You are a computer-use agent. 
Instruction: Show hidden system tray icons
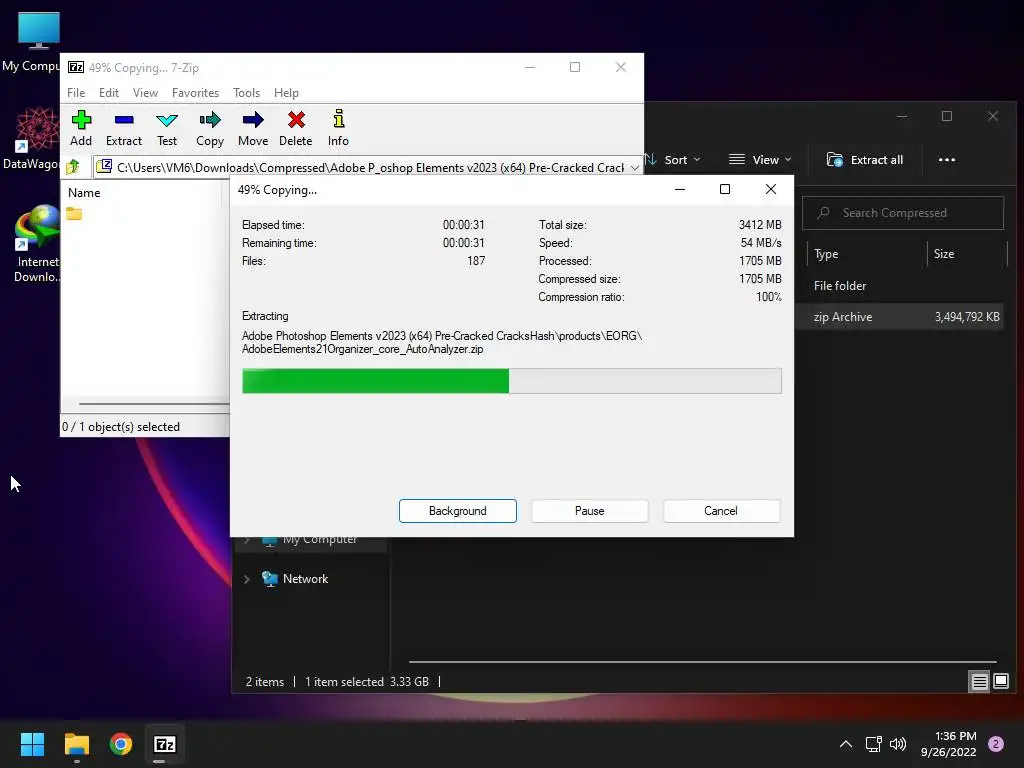pos(846,744)
